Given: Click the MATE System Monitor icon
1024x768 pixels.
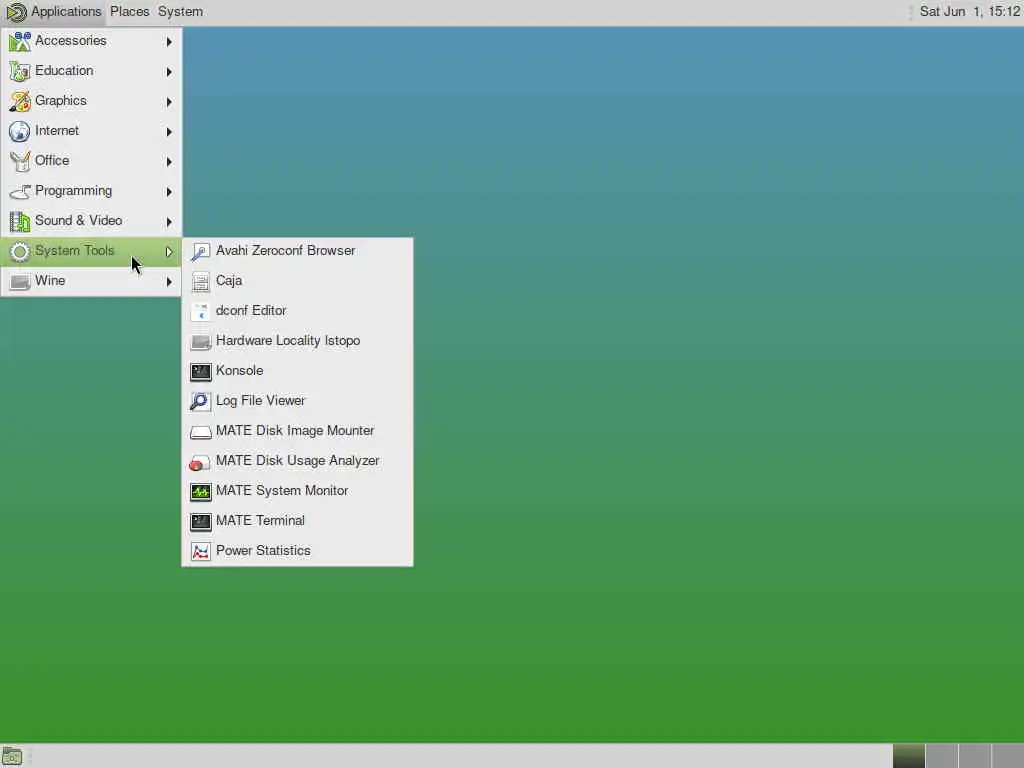Looking at the screenshot, I should (200, 492).
